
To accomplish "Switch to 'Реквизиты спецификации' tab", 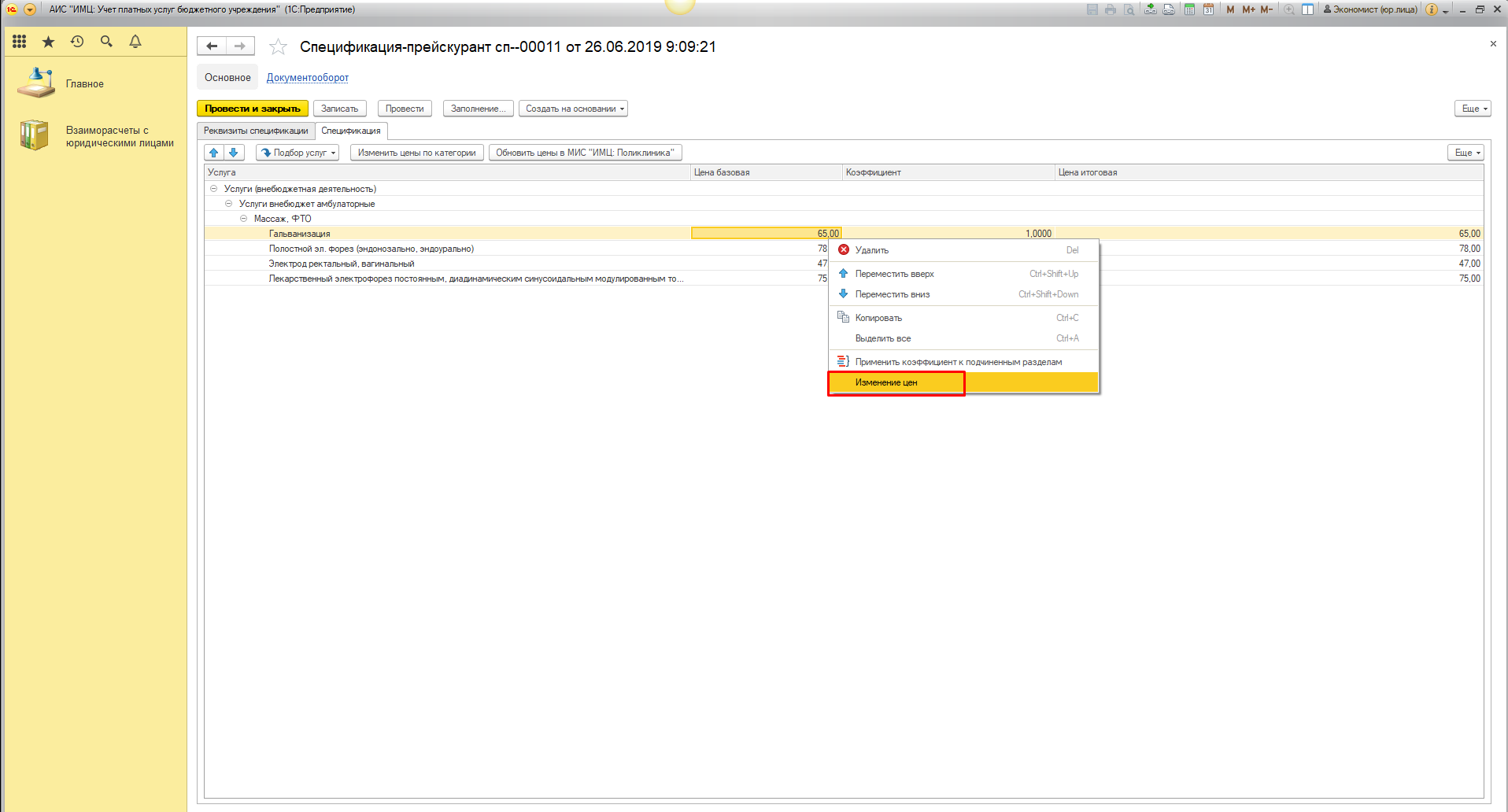I will coord(256,131).
